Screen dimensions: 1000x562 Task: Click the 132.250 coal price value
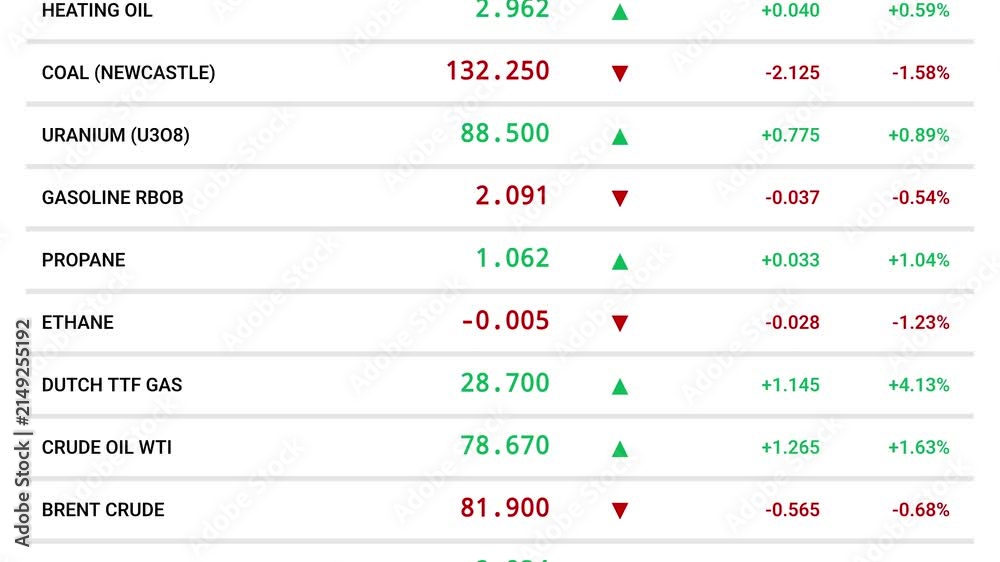coord(497,71)
